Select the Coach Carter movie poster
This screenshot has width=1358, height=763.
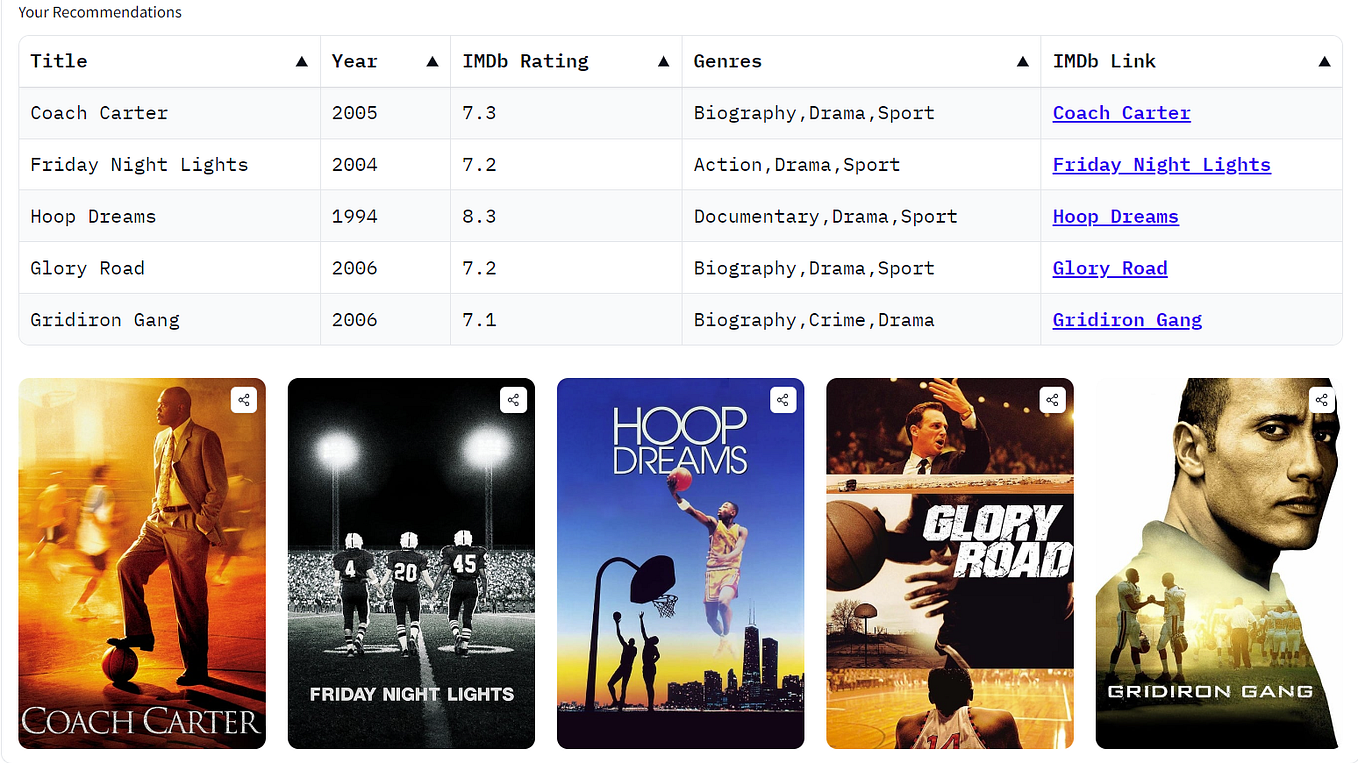point(142,563)
